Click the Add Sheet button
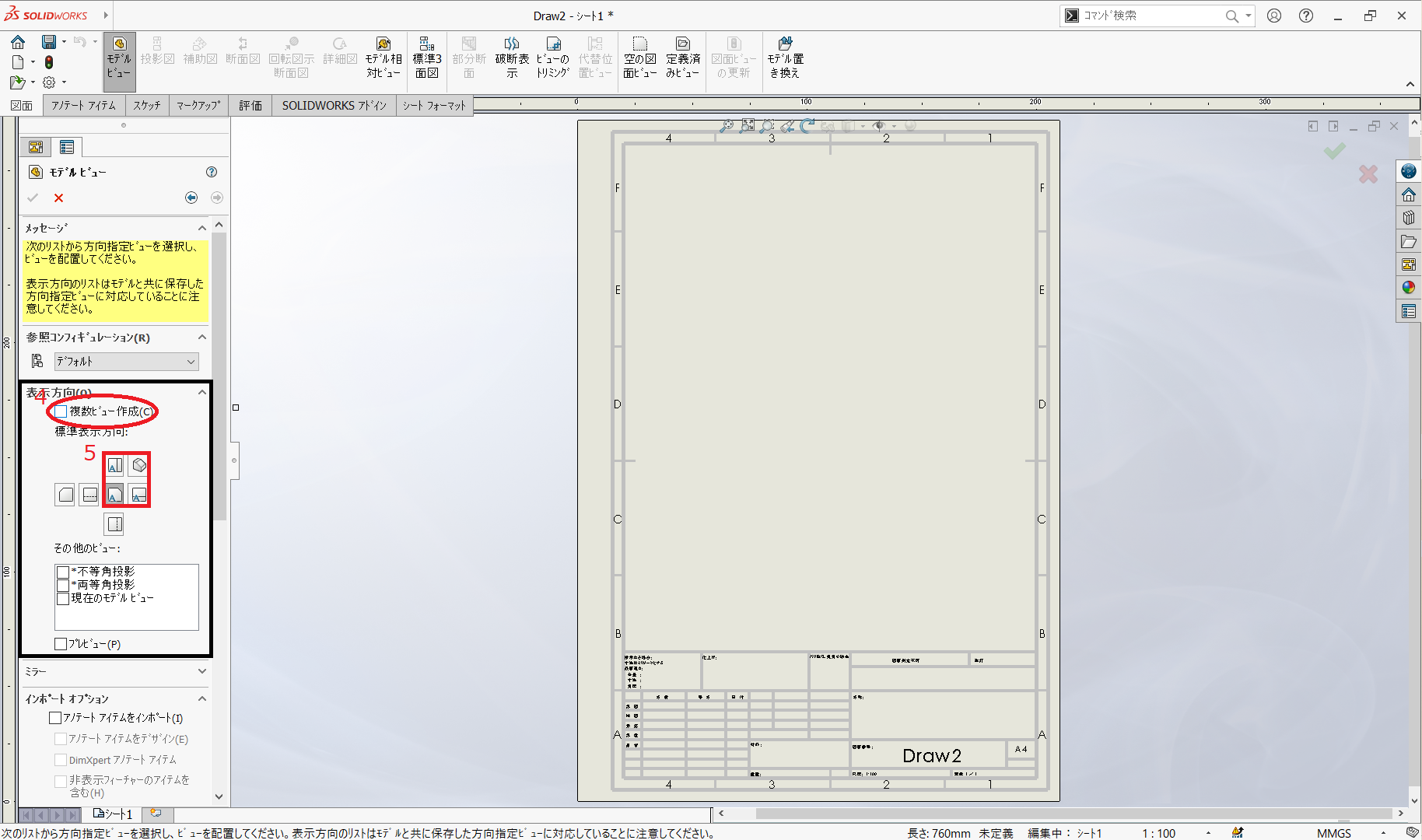1422x840 pixels. point(156,814)
